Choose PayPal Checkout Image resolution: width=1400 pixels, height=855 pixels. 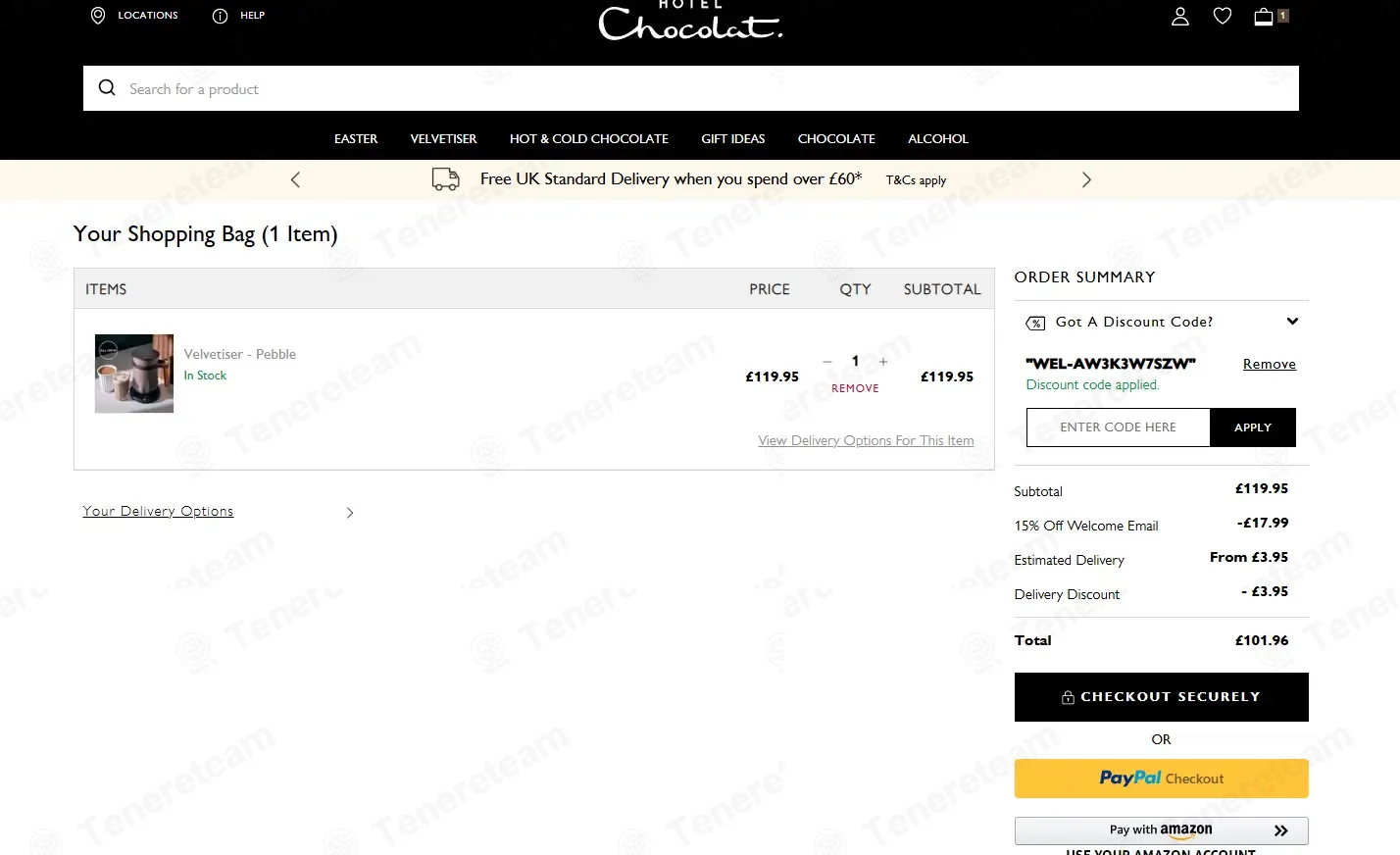[x=1161, y=779]
